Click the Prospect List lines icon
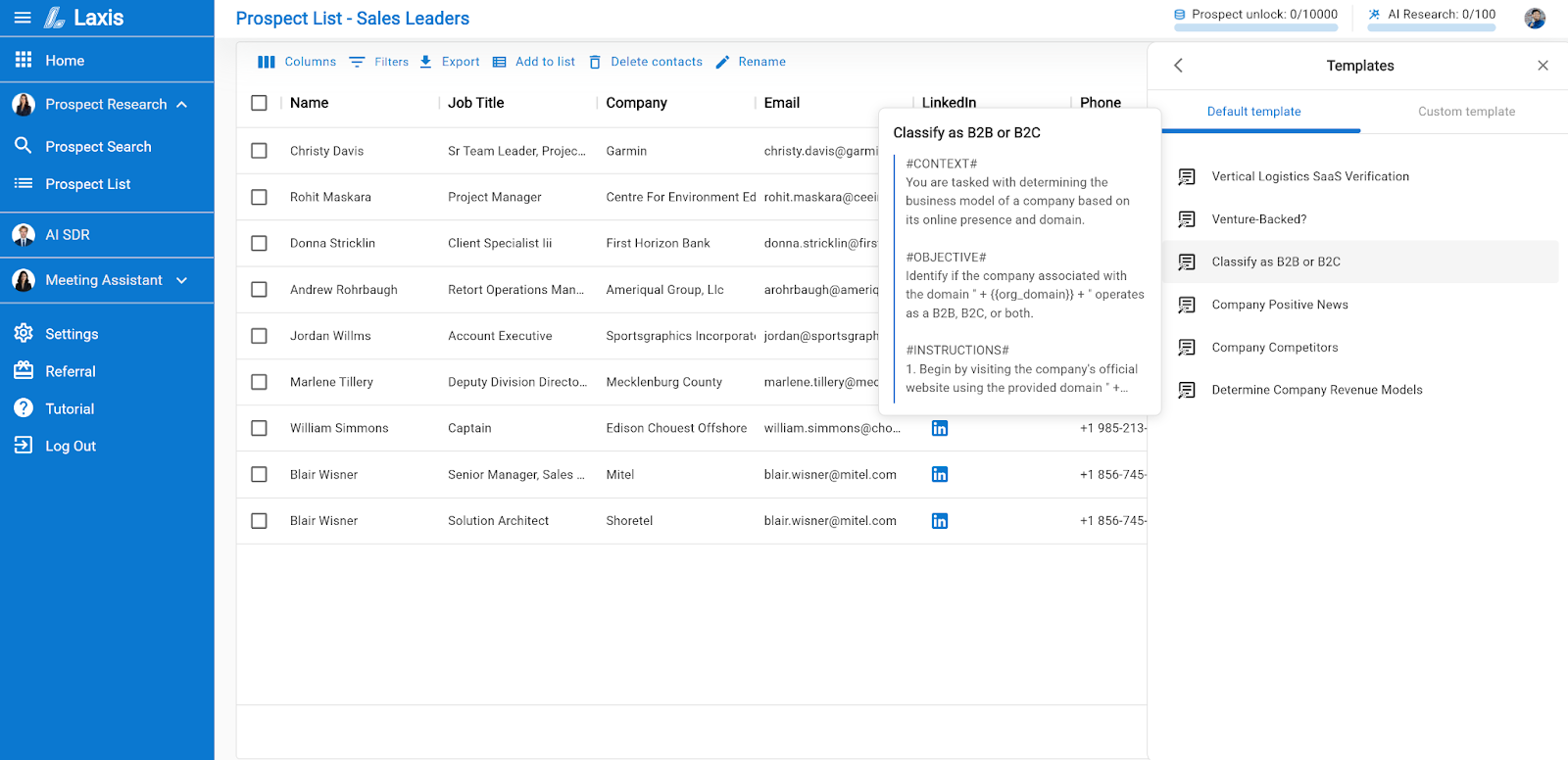The image size is (1568, 760). (24, 183)
